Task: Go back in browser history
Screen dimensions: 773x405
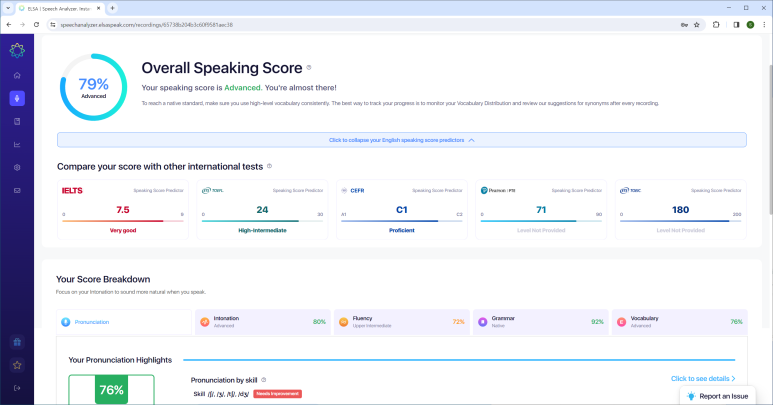Action: tap(9, 25)
